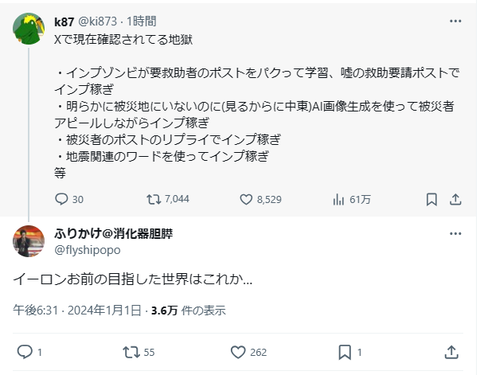Screen dimensions: 480x375
Task: Share ふりかけ's post via upload icon
Action: (x=451, y=352)
